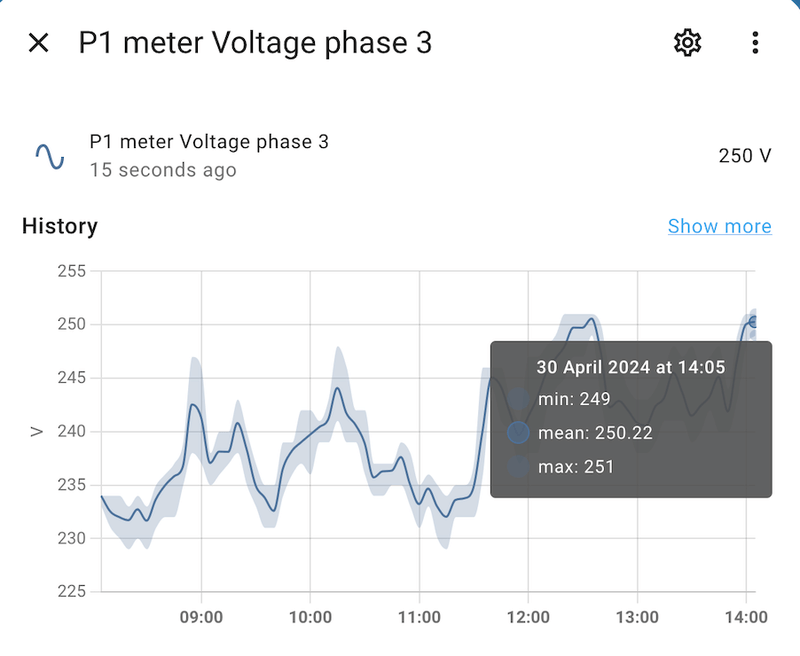Open entity settings gear
Screen dimensions: 800x656
click(x=687, y=43)
